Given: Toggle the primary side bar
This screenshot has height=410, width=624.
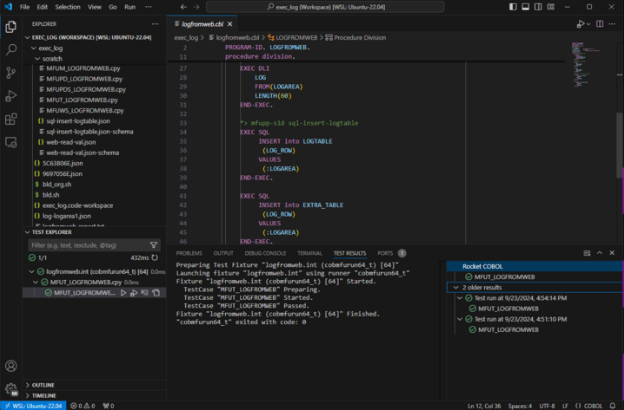Looking at the screenshot, I should [x=513, y=7].
